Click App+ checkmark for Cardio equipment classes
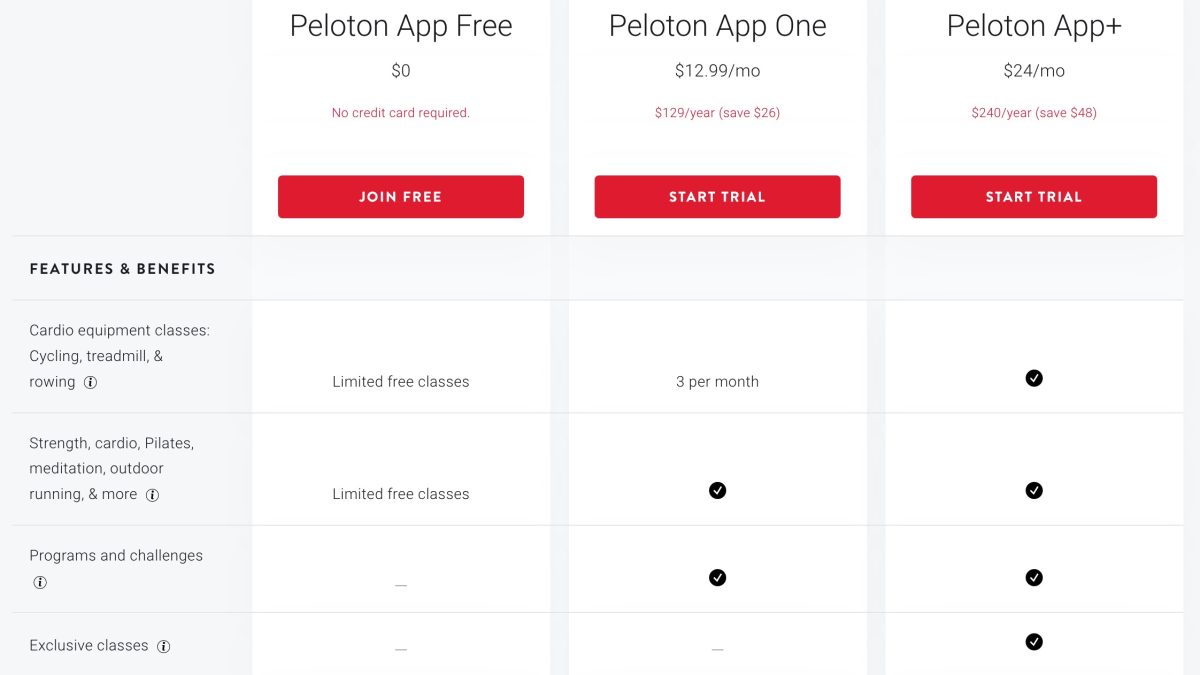This screenshot has height=675, width=1200. click(x=1034, y=378)
